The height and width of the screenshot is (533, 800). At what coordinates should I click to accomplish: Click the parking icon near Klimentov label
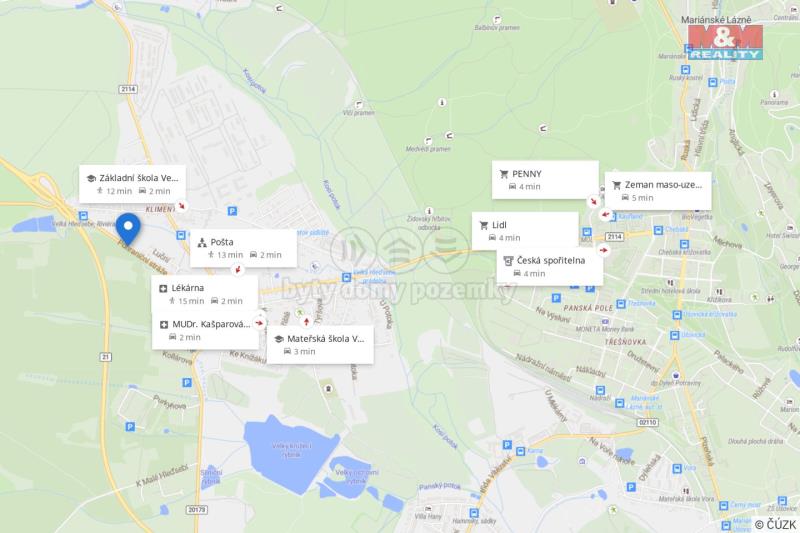pos(232,211)
